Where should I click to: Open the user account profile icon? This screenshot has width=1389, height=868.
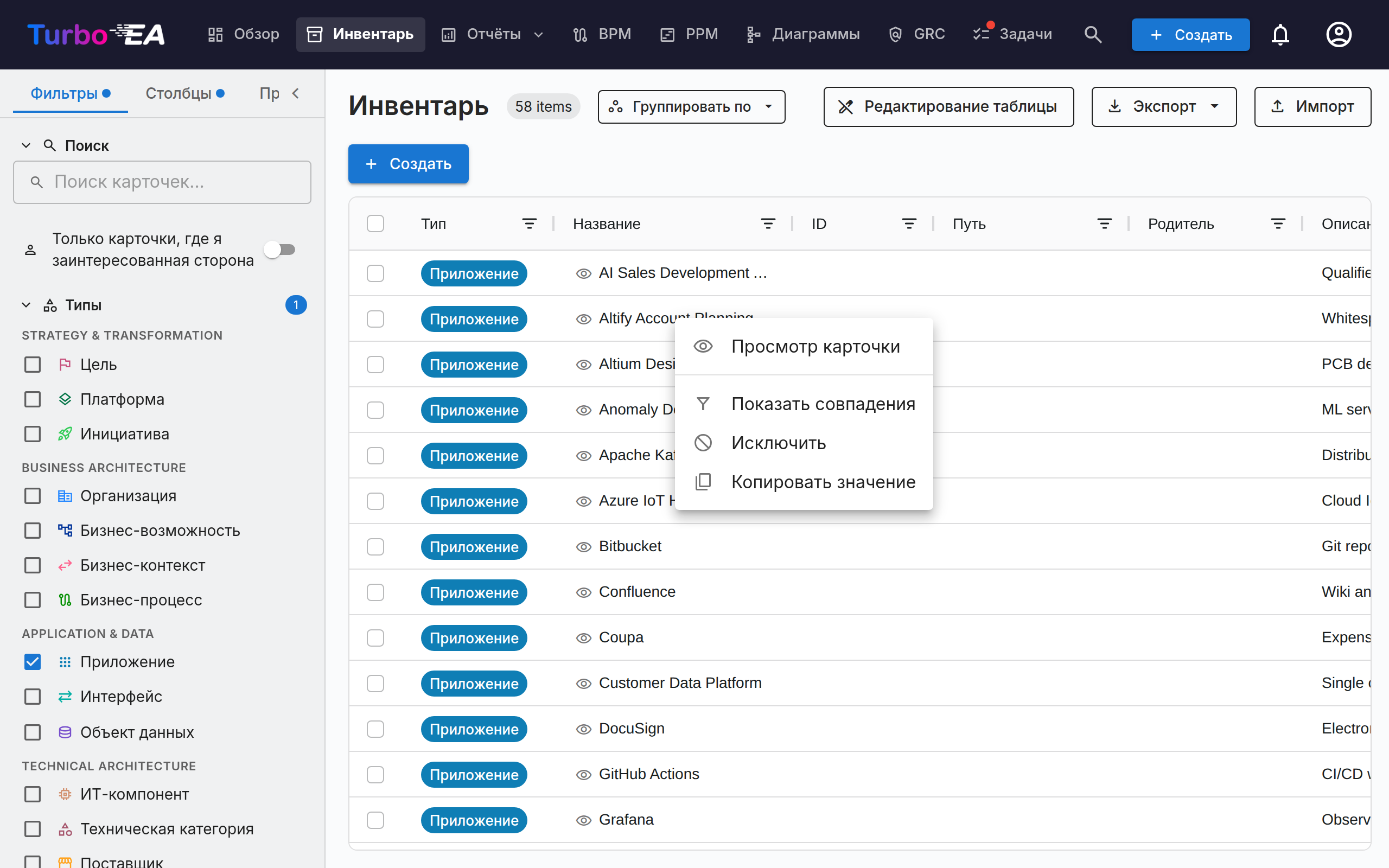[1339, 34]
